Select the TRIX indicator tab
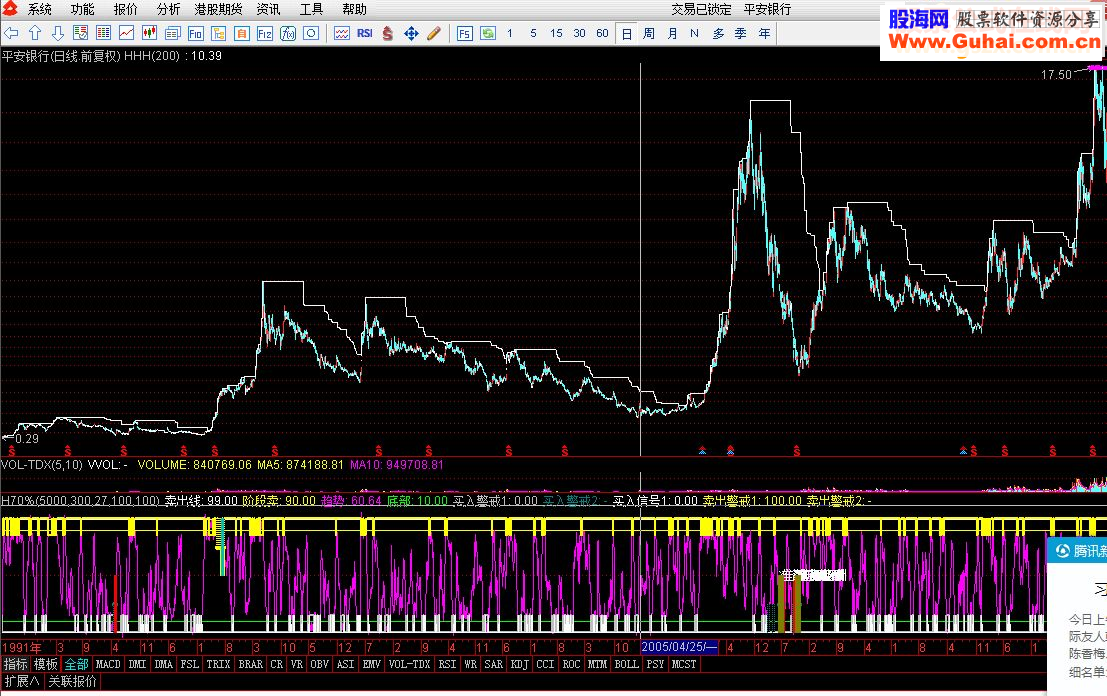The width and height of the screenshot is (1107, 696). coord(218,664)
